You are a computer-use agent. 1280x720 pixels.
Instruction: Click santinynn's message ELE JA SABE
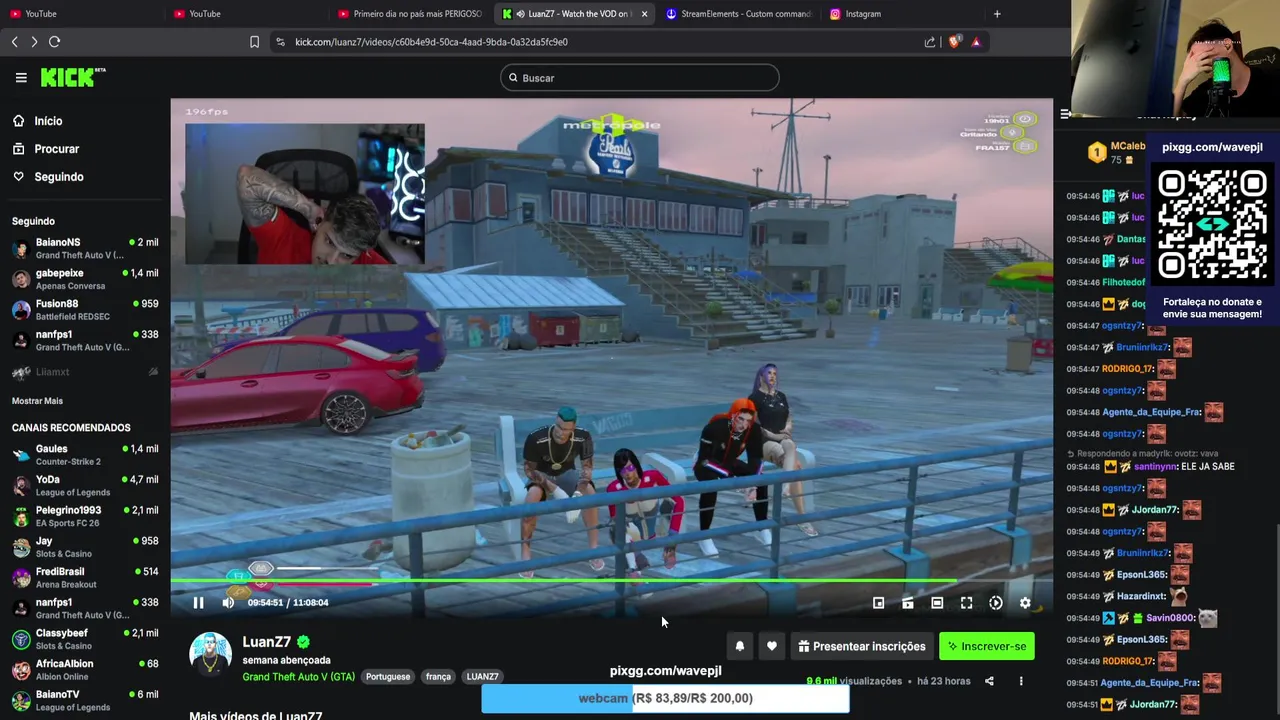click(1208, 467)
